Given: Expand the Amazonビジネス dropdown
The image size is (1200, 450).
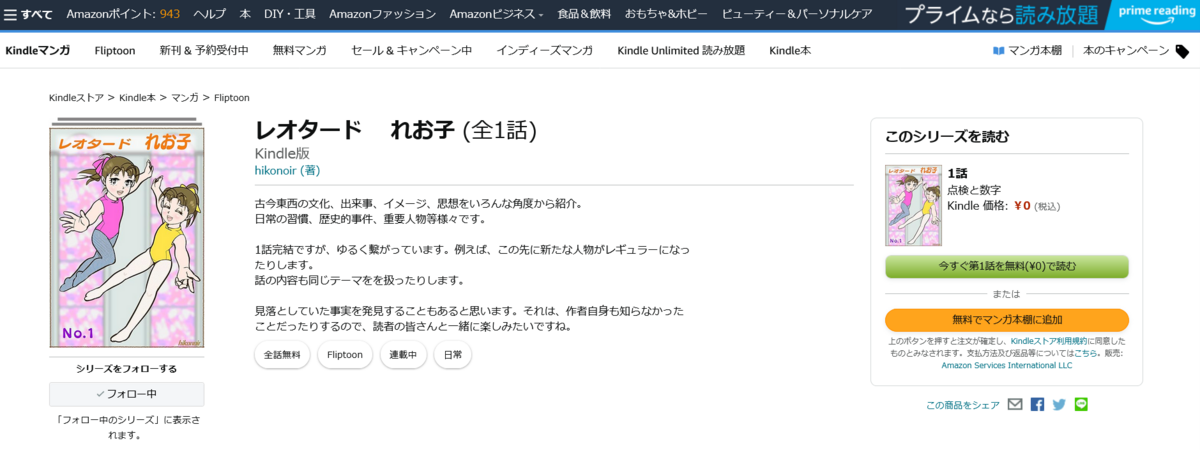Looking at the screenshot, I should coord(496,14).
